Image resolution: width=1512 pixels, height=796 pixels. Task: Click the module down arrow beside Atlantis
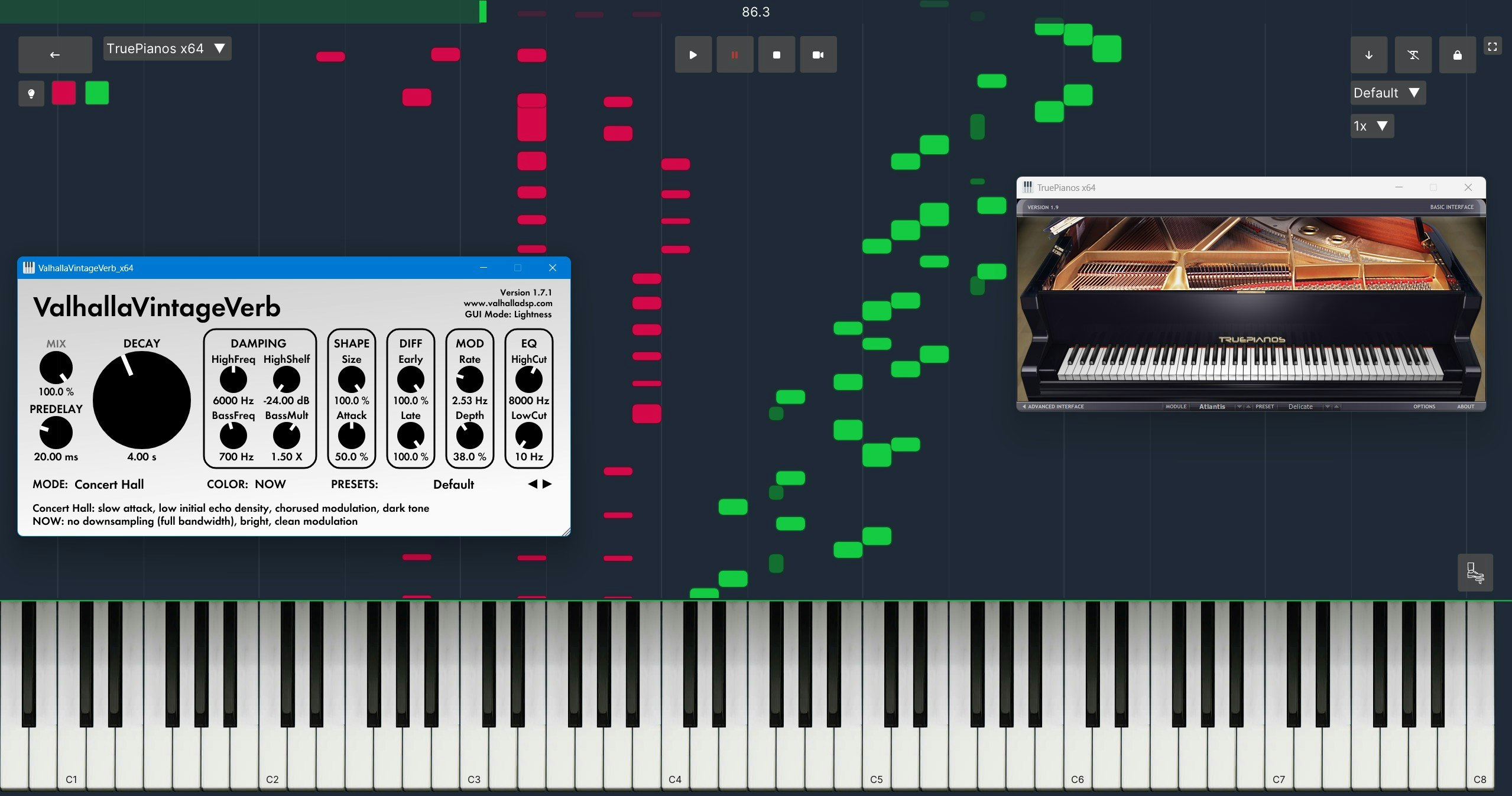tap(1240, 407)
